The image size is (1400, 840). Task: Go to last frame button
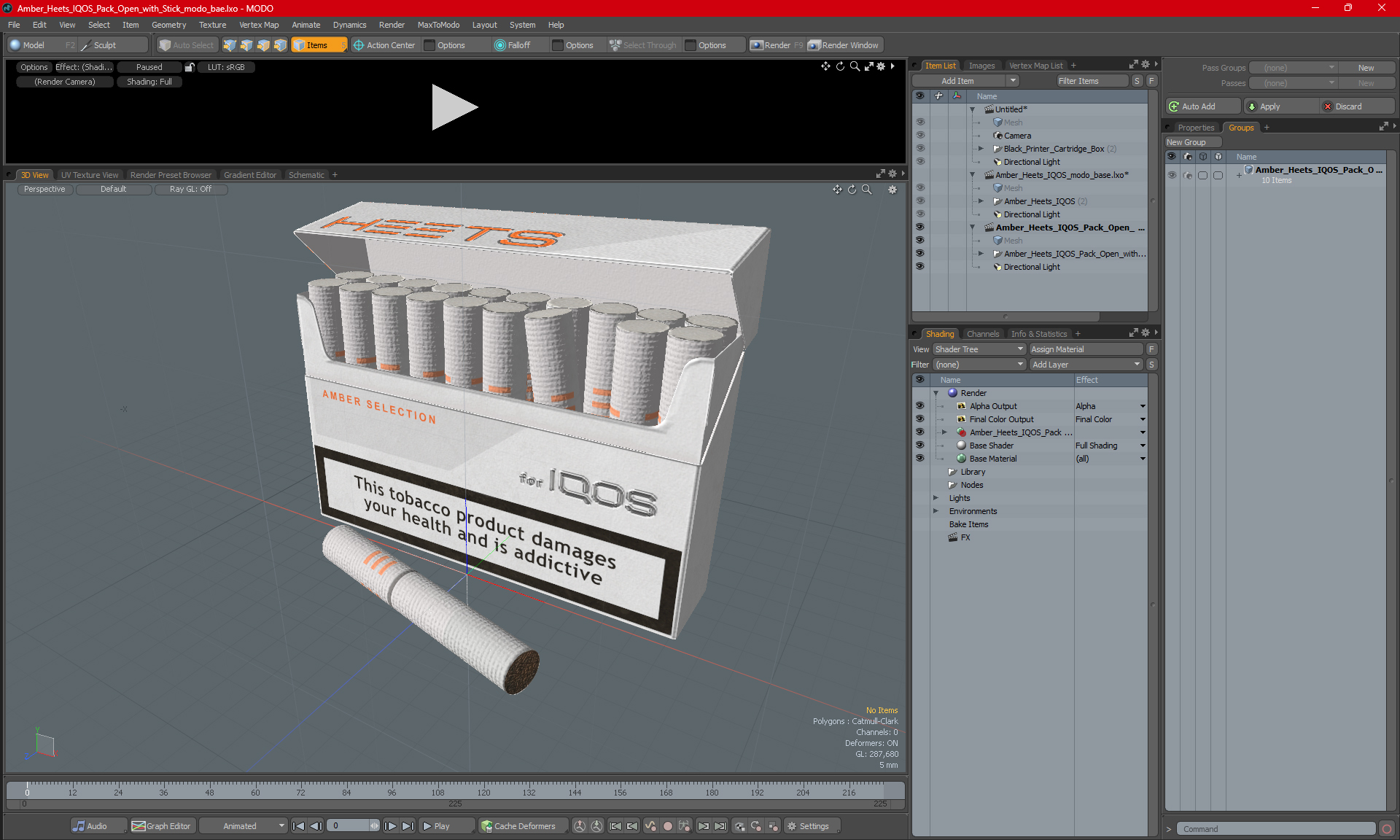[x=408, y=826]
